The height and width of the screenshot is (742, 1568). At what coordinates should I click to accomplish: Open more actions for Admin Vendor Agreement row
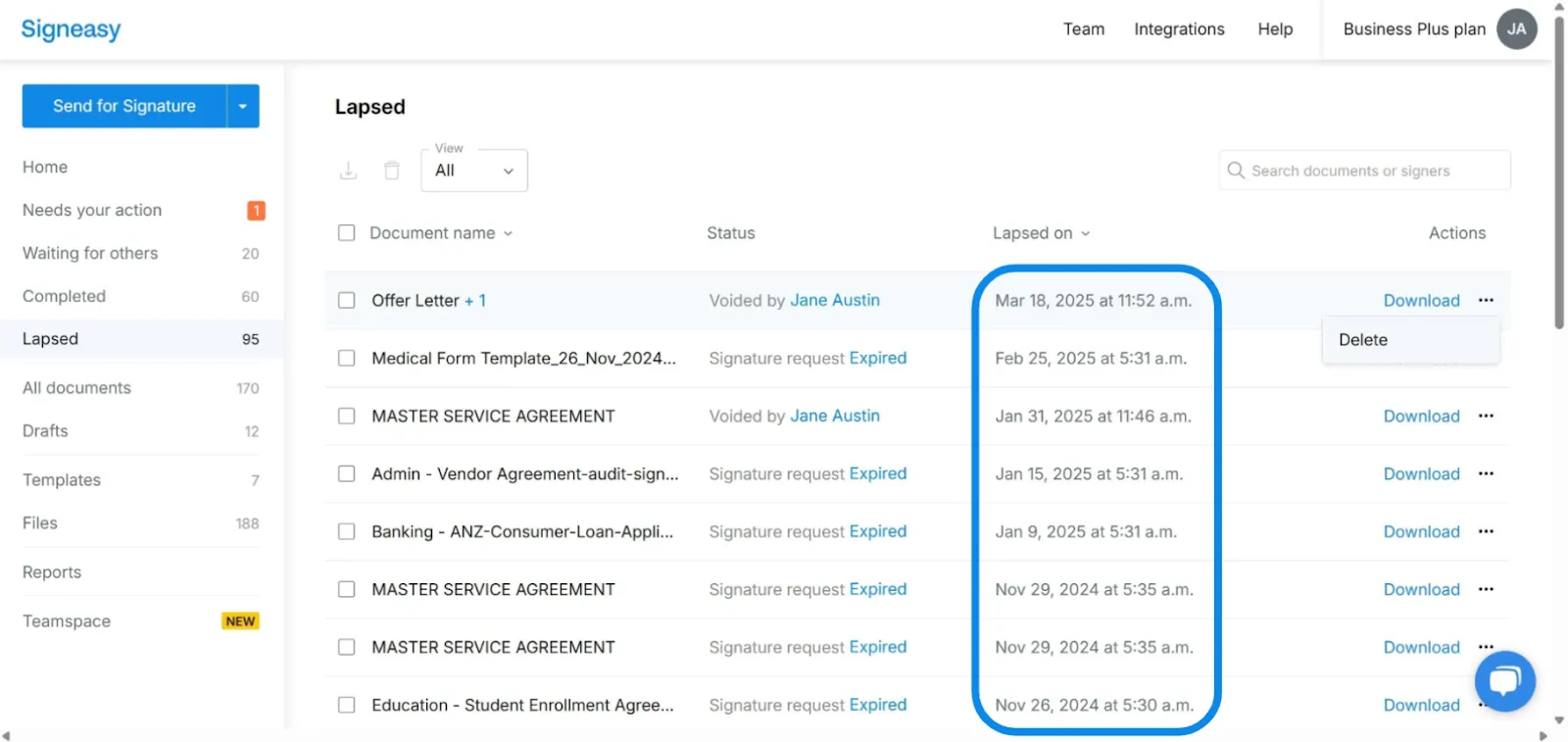click(1486, 473)
